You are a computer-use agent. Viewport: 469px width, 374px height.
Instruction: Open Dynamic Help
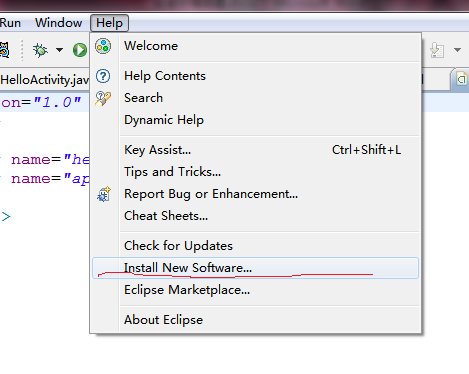point(255,120)
